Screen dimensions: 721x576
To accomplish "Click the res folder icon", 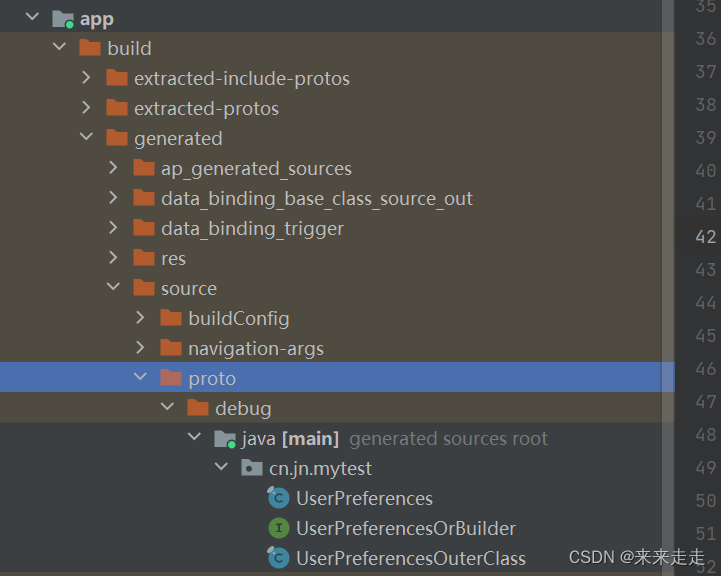I will (144, 257).
